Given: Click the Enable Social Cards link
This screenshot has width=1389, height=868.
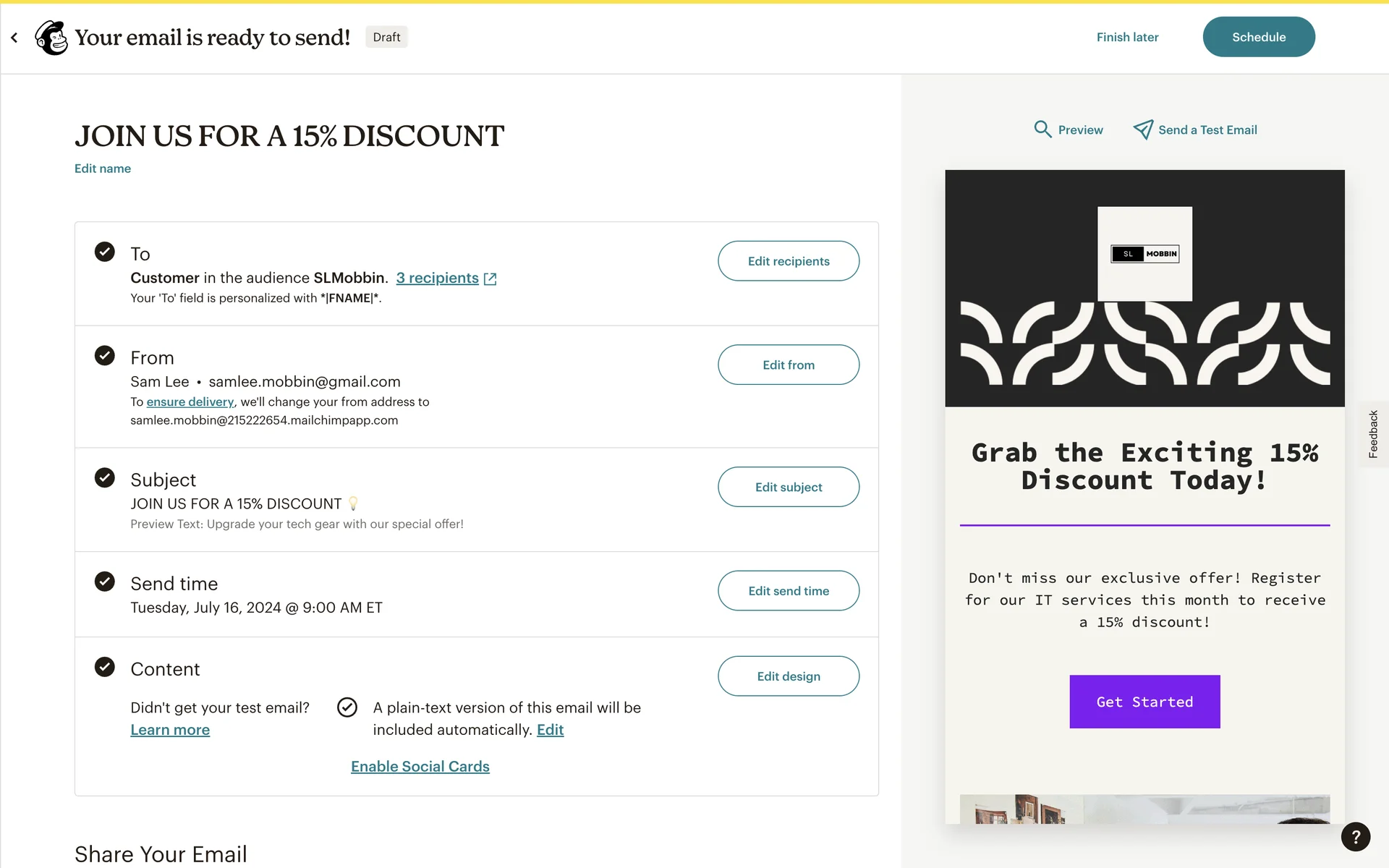Looking at the screenshot, I should (x=420, y=767).
